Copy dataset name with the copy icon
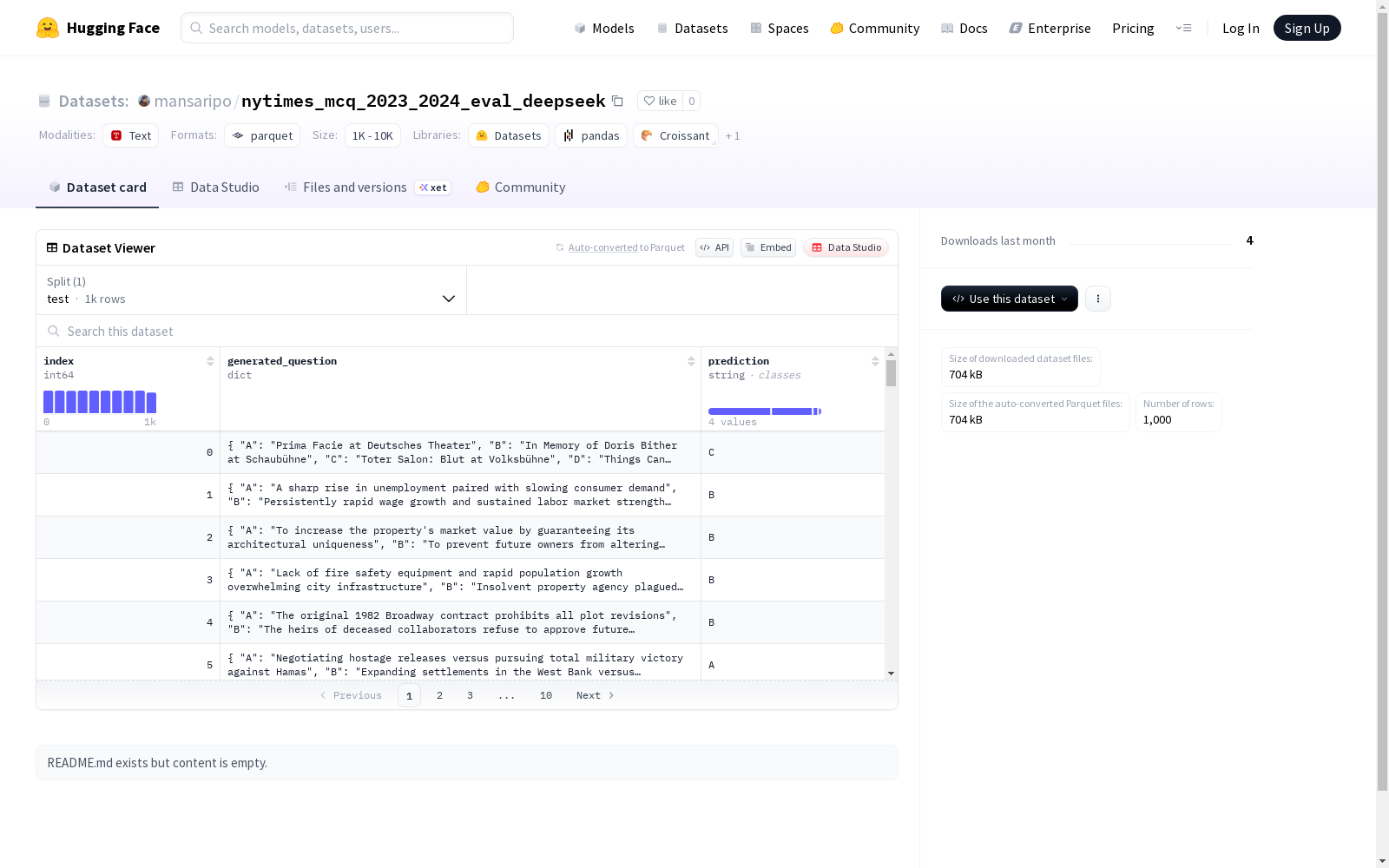Viewport: 1389px width, 868px height. [x=617, y=101]
